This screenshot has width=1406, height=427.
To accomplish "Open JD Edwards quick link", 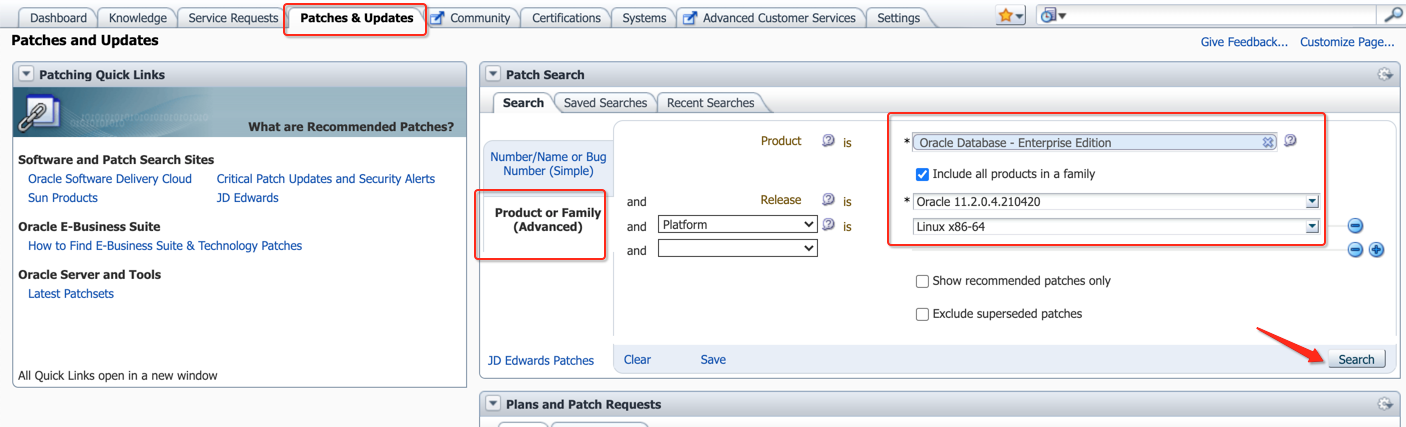I will pos(248,198).
